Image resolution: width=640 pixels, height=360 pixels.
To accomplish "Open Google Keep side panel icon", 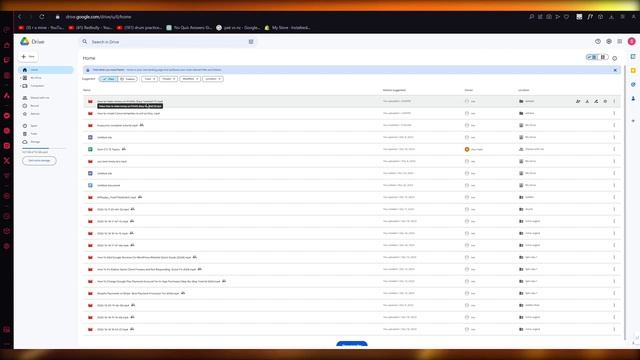I will 633,71.
